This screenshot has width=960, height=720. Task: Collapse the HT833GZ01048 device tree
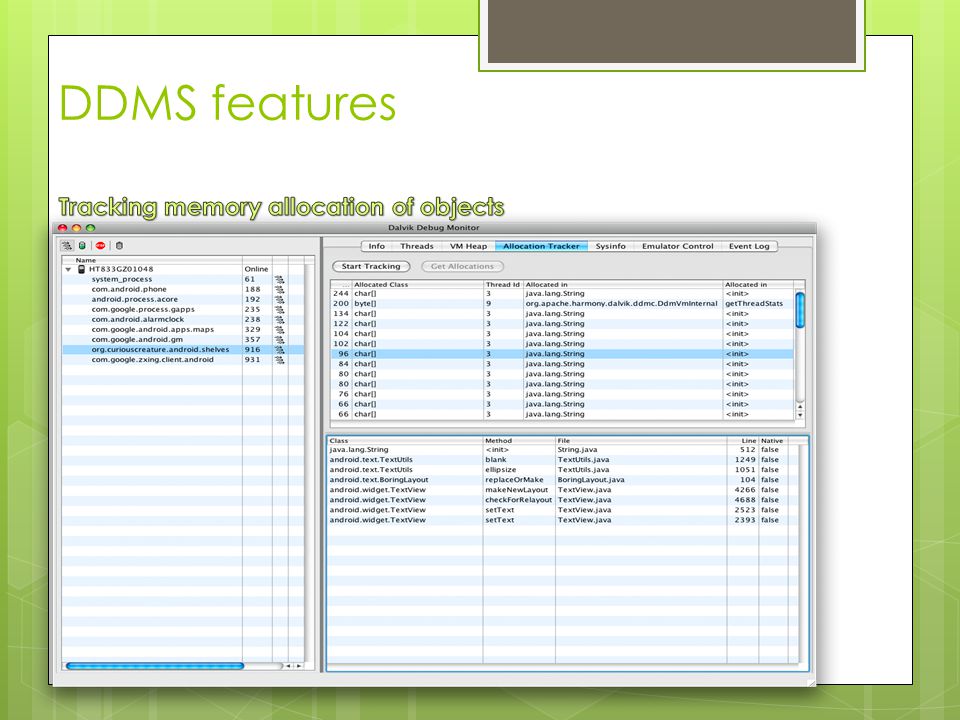pyautogui.click(x=69, y=269)
